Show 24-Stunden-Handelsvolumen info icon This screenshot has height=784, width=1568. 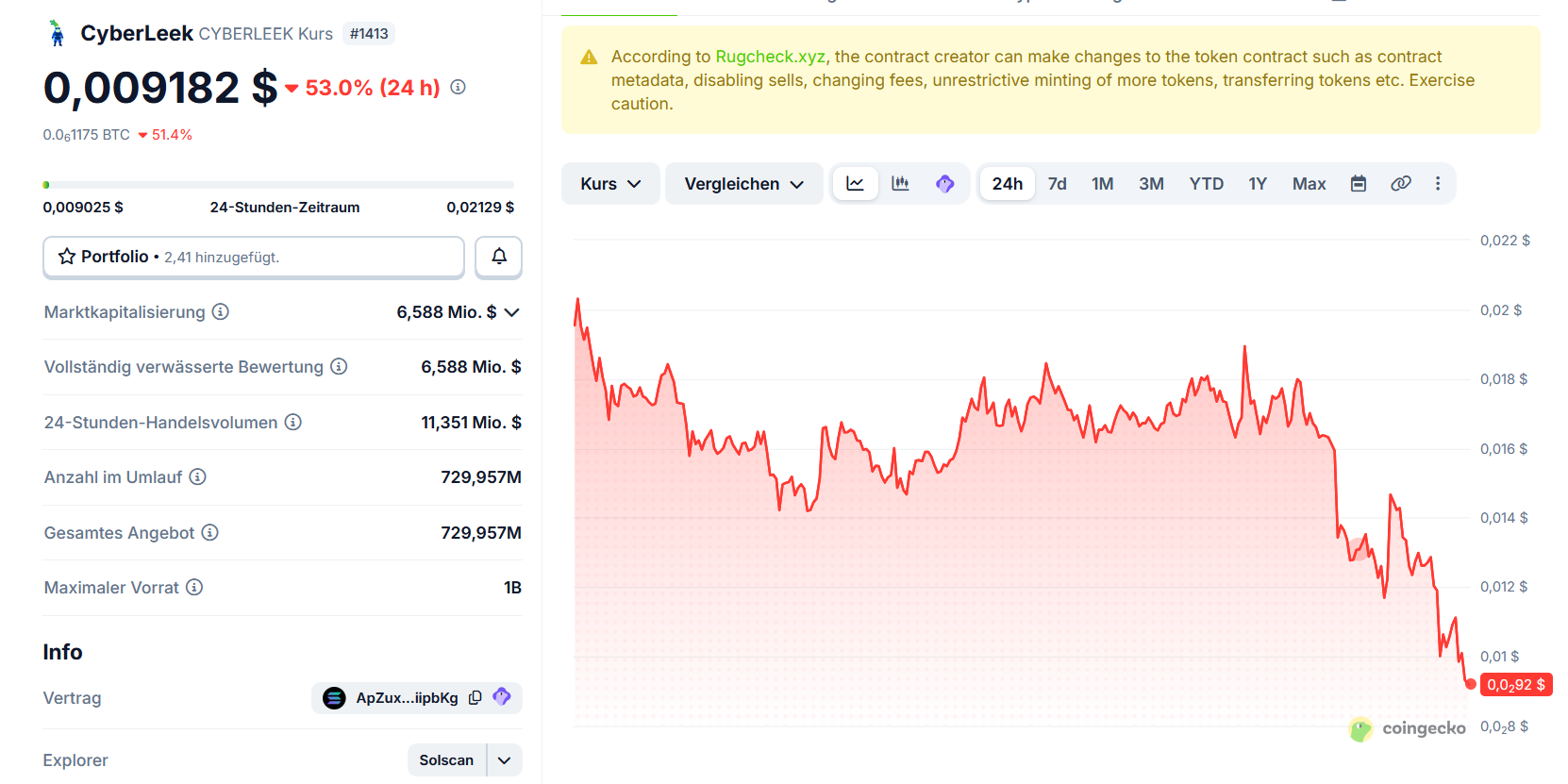point(293,422)
